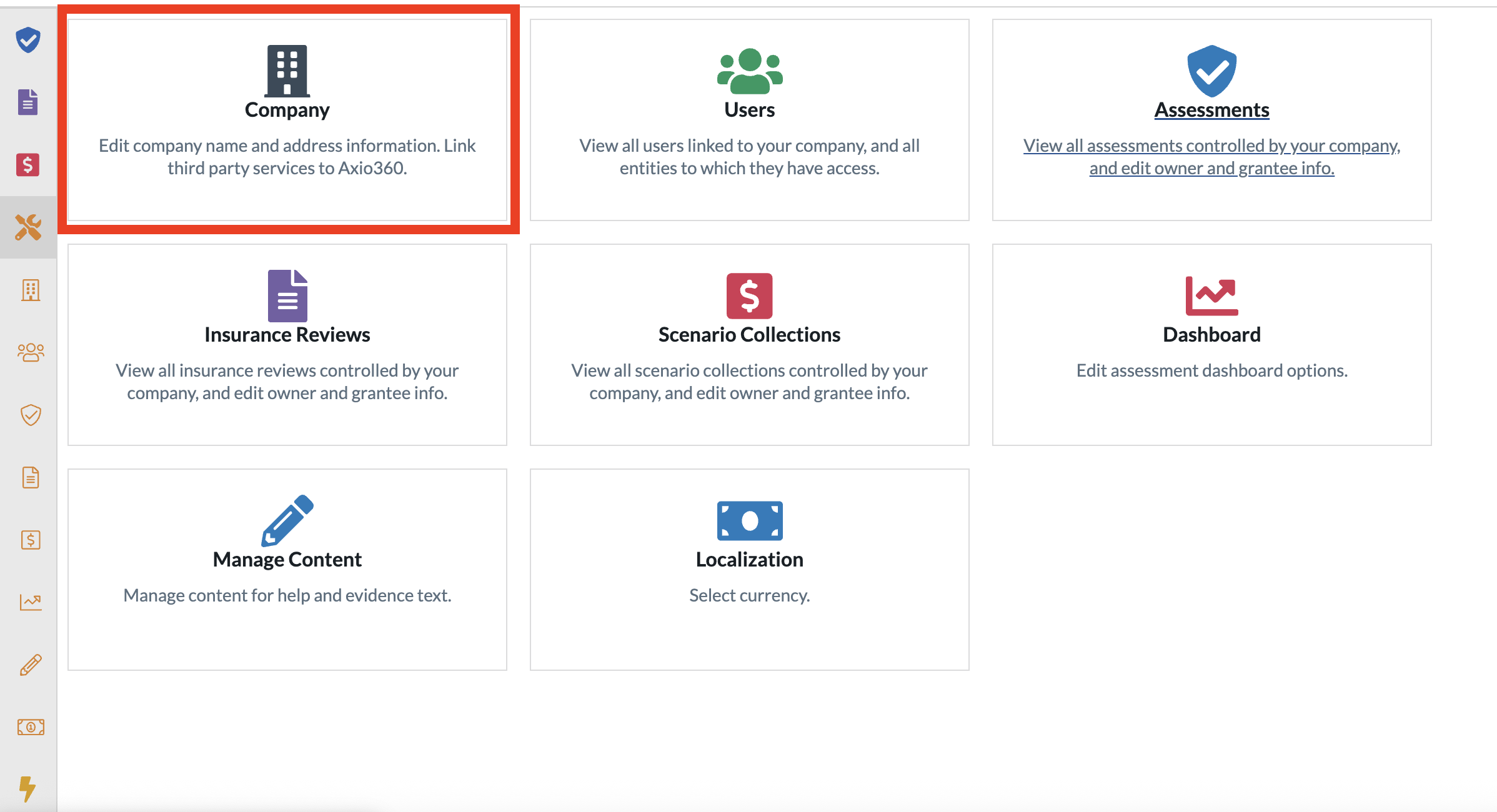Open the purple document sidebar icon
Viewport: 1497px width, 812px height.
point(28,102)
